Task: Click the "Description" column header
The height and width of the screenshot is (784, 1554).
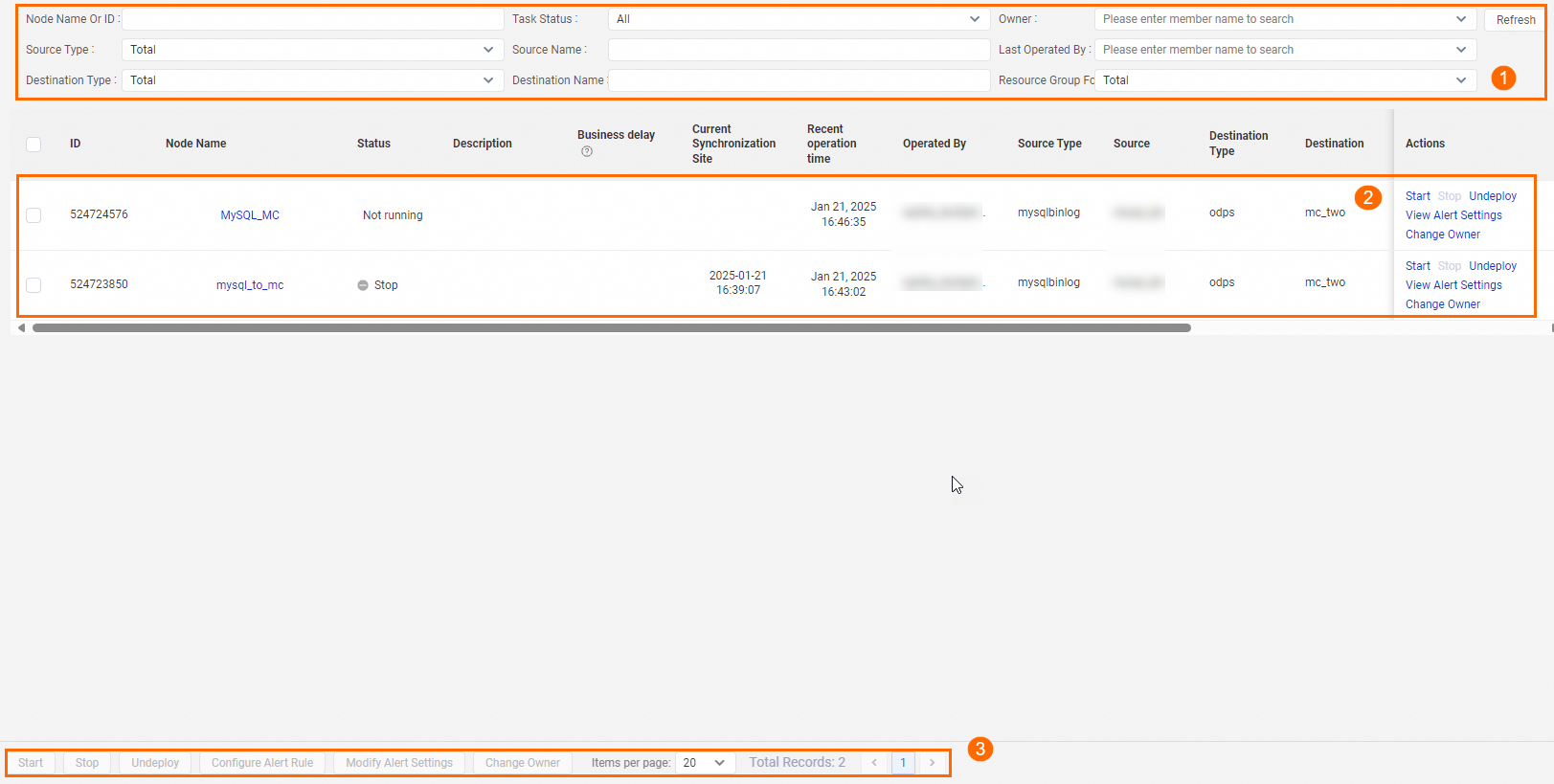Action: [x=483, y=144]
